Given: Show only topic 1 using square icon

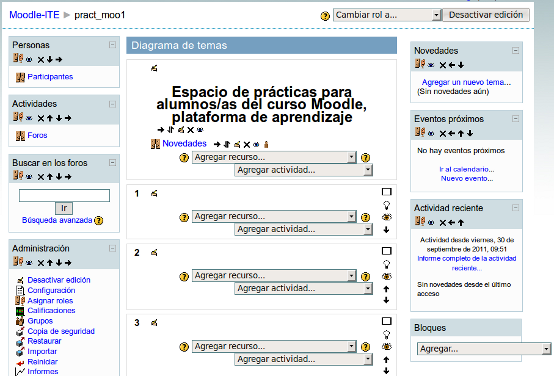Looking at the screenshot, I should click(387, 192).
